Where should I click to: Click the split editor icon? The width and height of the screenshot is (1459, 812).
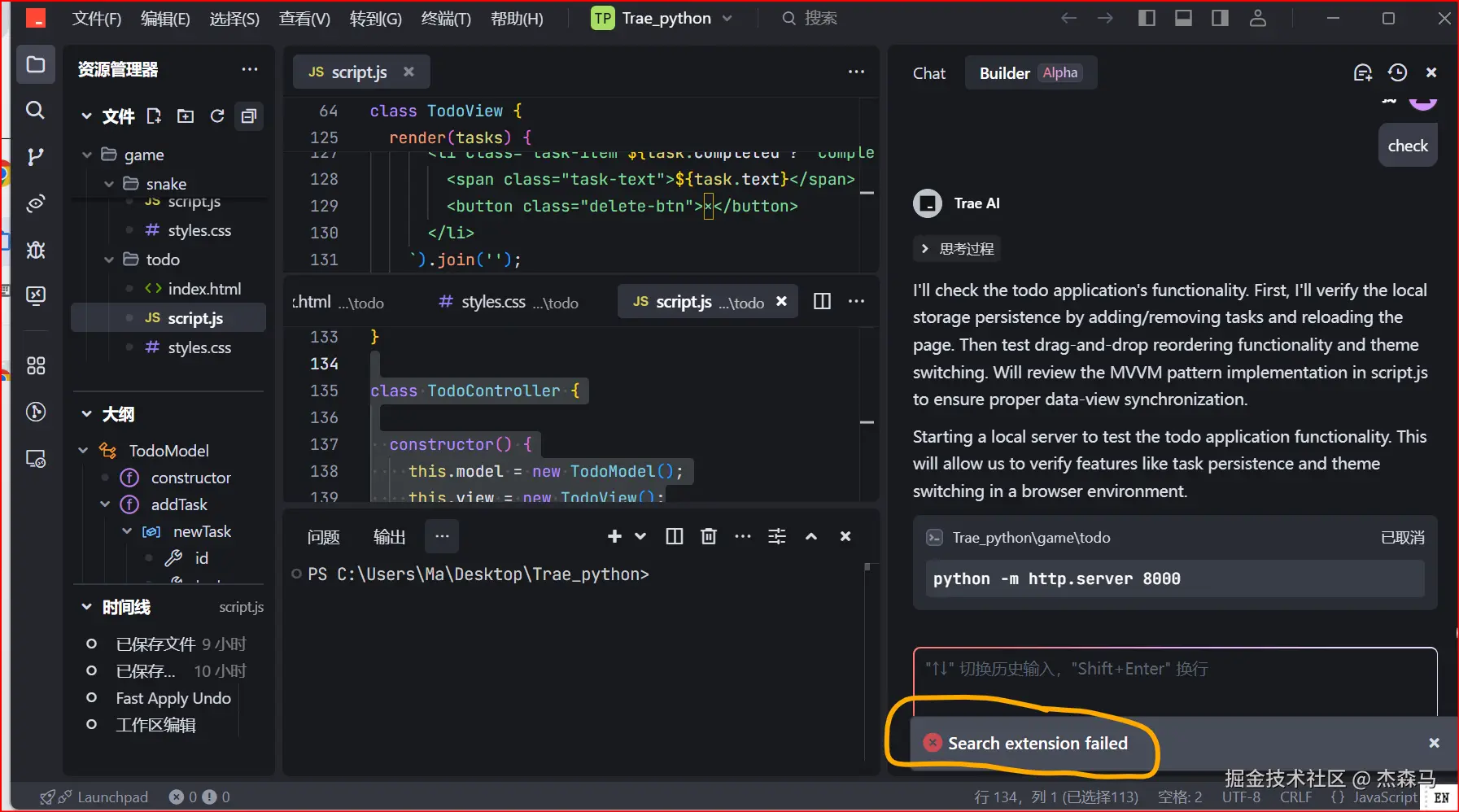tap(822, 302)
